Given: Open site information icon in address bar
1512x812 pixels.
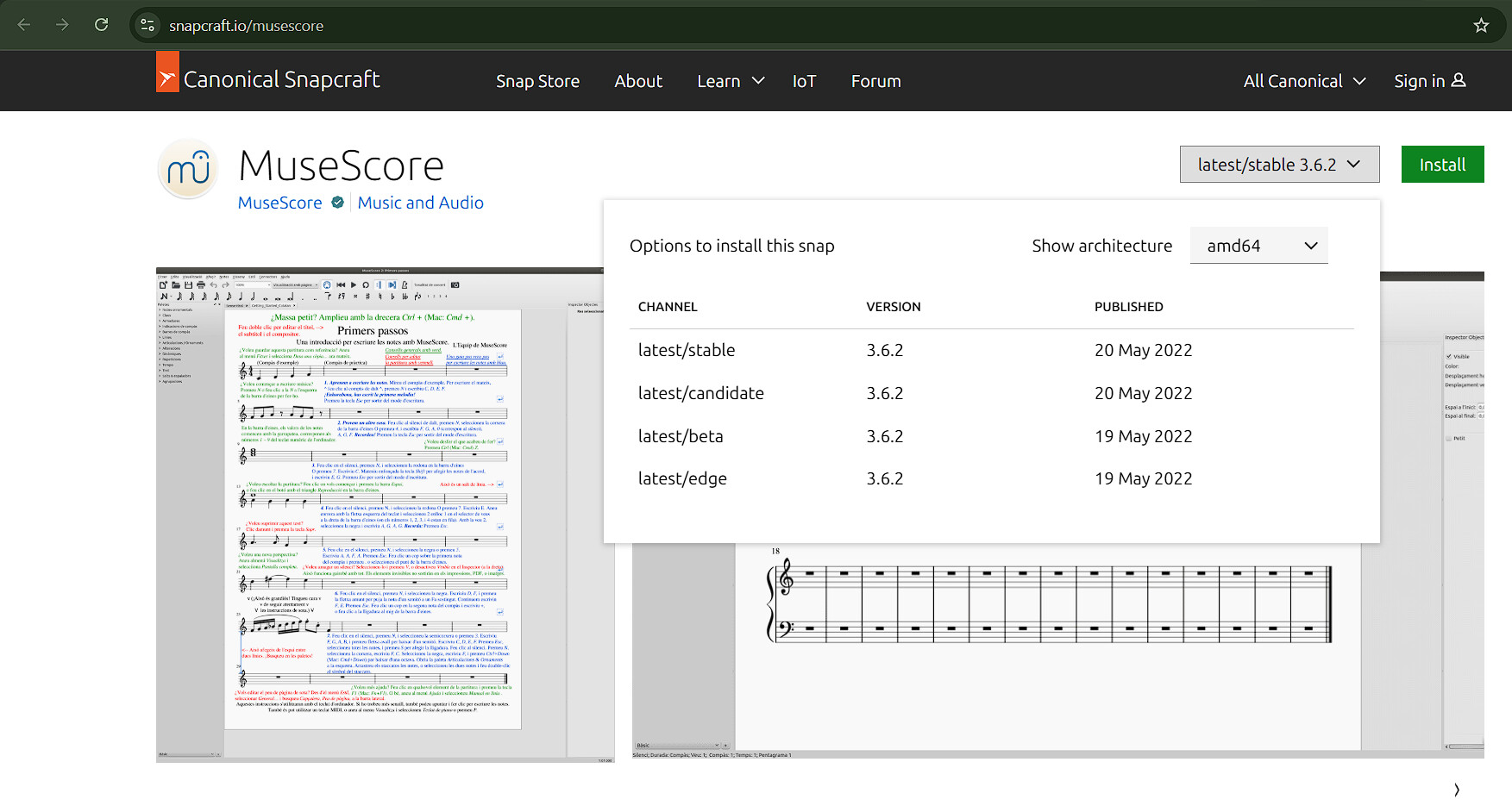Looking at the screenshot, I should [147, 25].
